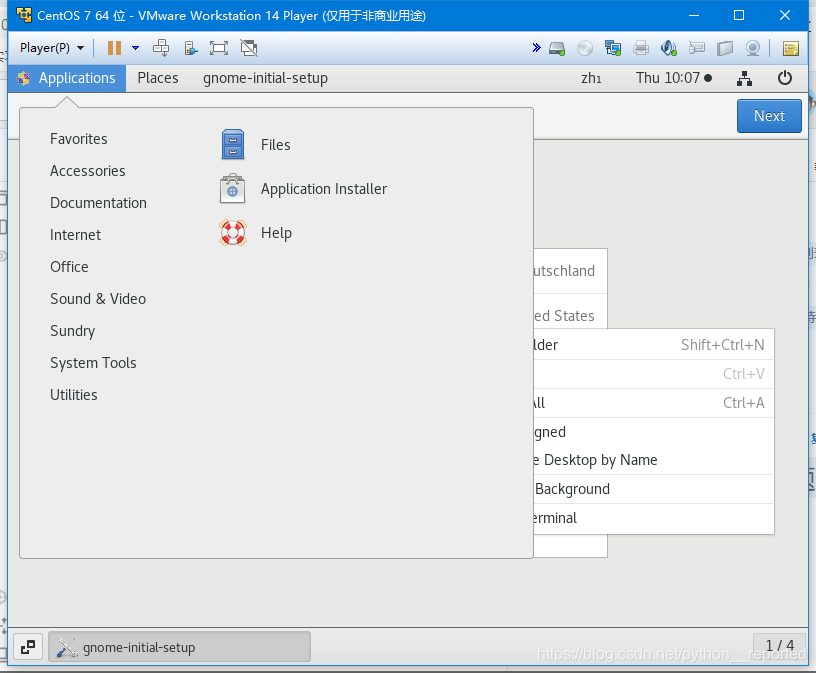Open the Player(P) menu
Image resolution: width=816 pixels, height=673 pixels.
pos(52,48)
